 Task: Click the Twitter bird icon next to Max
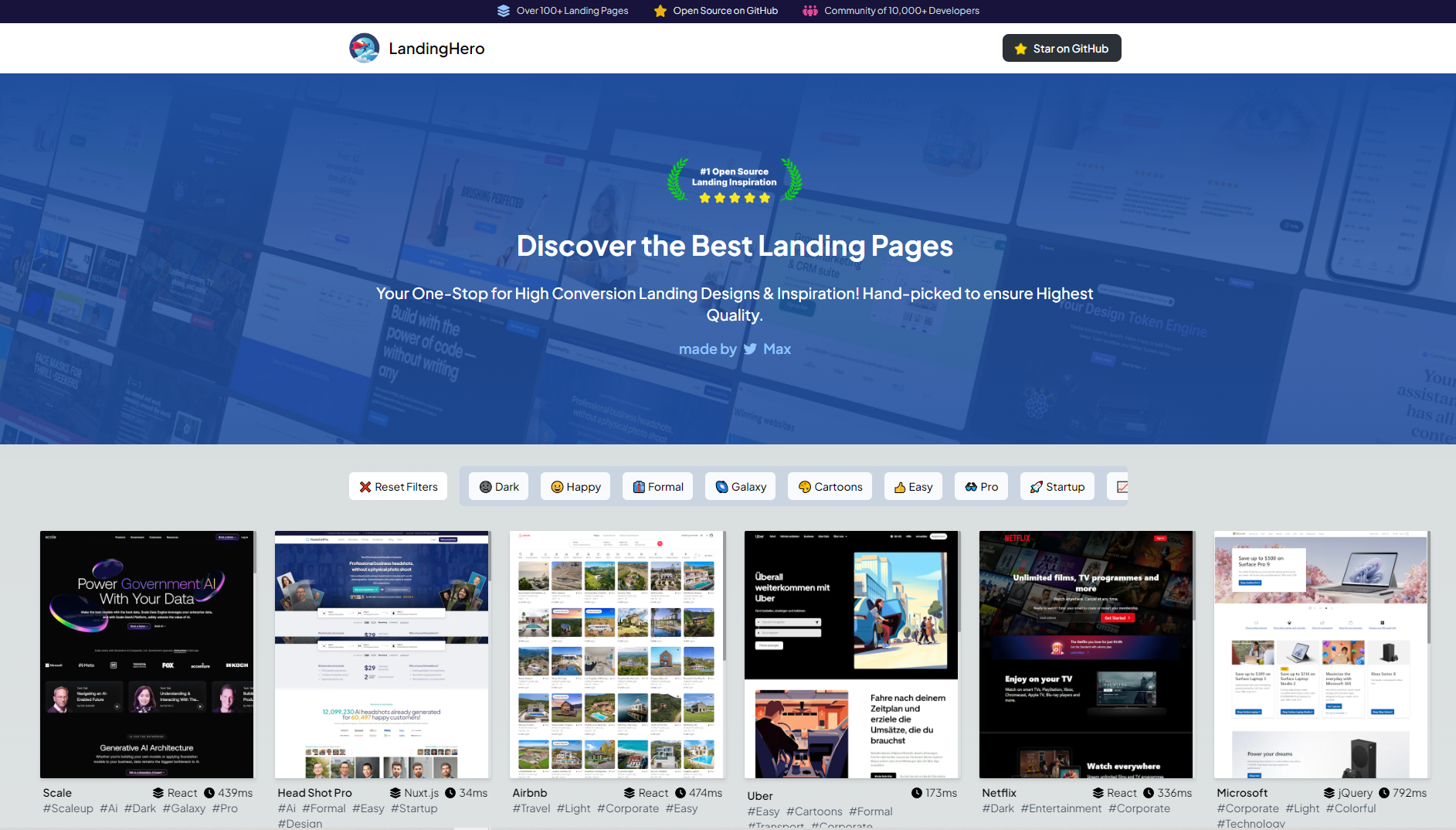click(x=750, y=349)
